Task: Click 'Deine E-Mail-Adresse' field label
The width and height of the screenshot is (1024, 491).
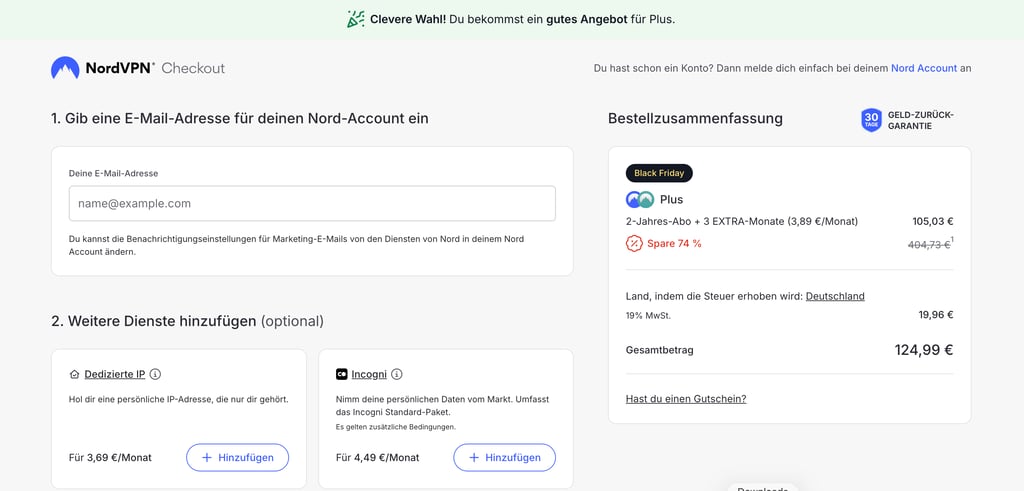Action: pyautogui.click(x=114, y=174)
